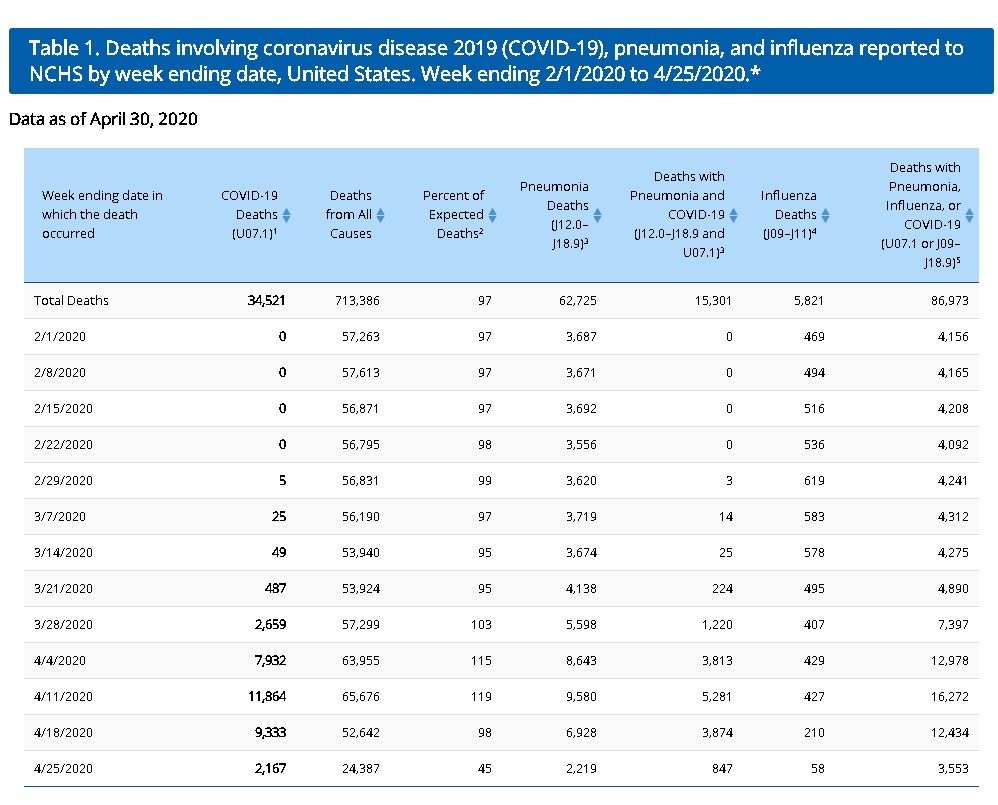The height and width of the screenshot is (805, 998).
Task: Click total value 15,301
Action: click(x=713, y=300)
